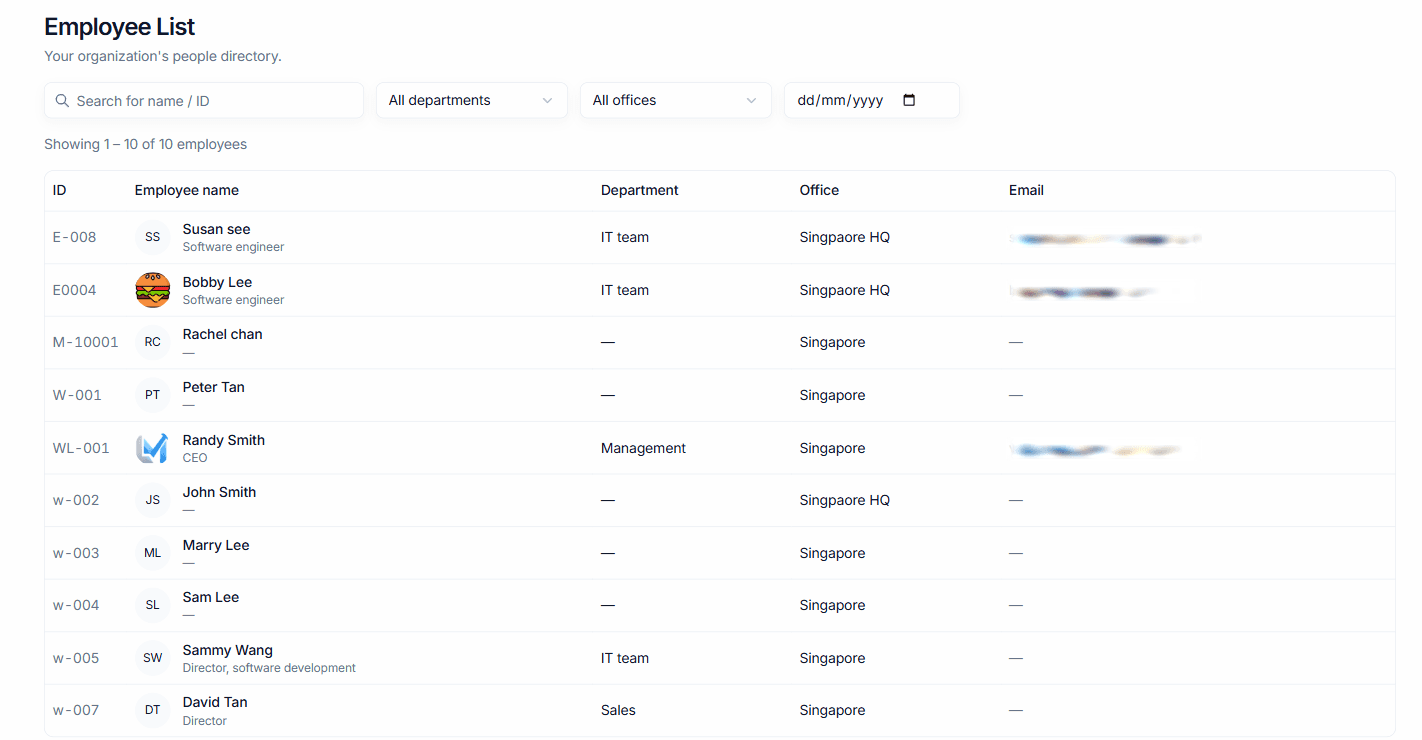Select Marry Lee name text

pos(216,545)
